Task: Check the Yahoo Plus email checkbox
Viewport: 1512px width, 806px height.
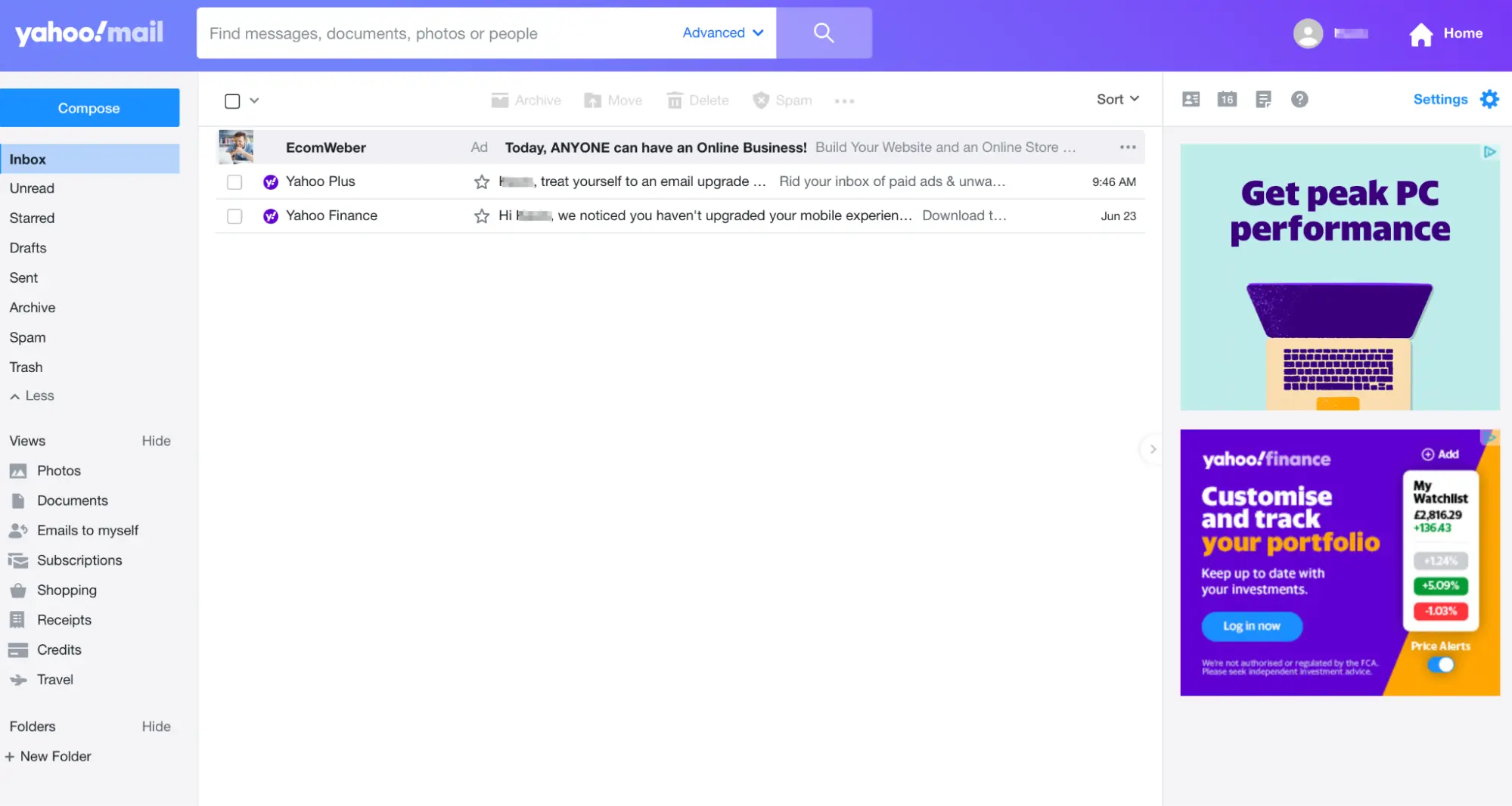Action: click(234, 181)
